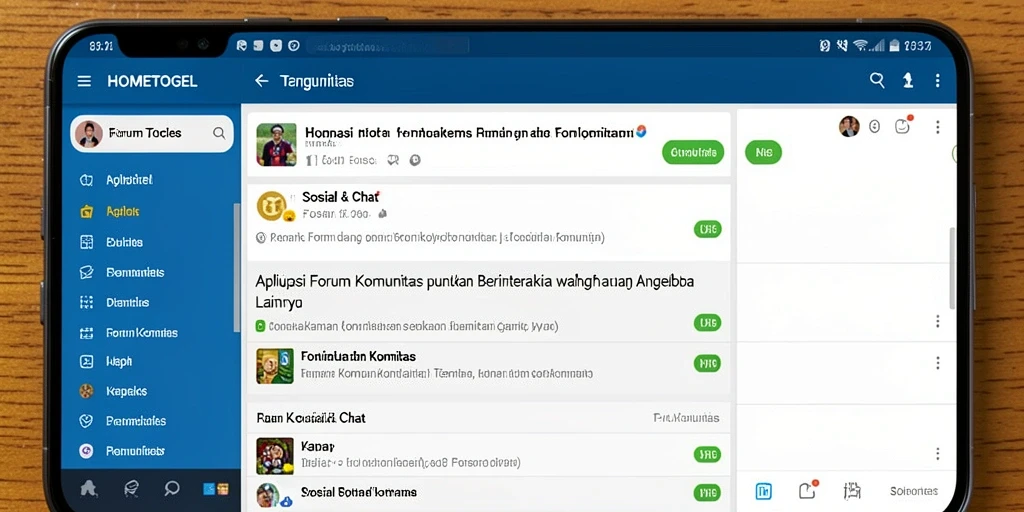Open Bukites in the sidebar
1024x512 pixels.
[124, 242]
